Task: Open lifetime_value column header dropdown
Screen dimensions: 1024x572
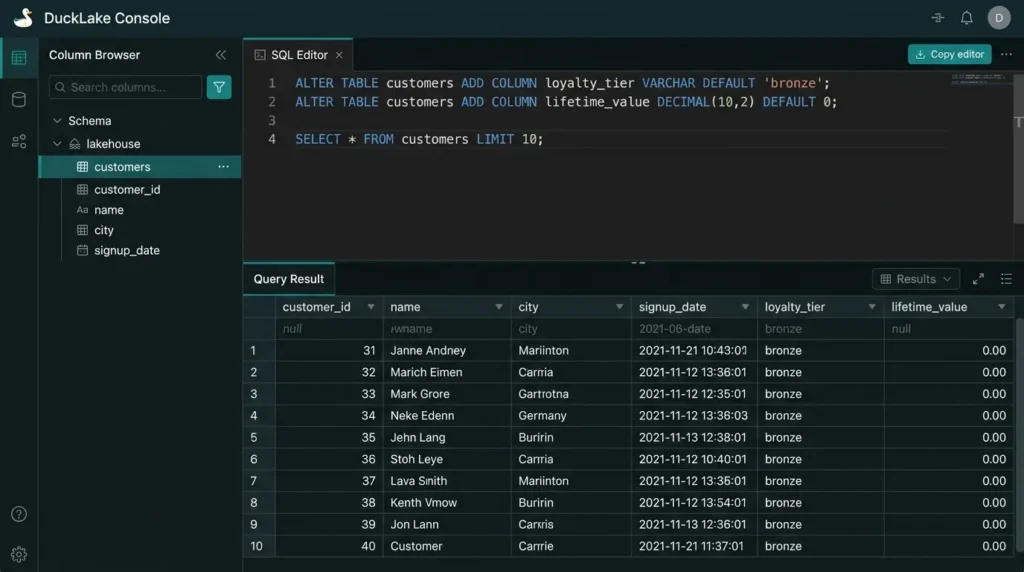Action: point(1001,307)
